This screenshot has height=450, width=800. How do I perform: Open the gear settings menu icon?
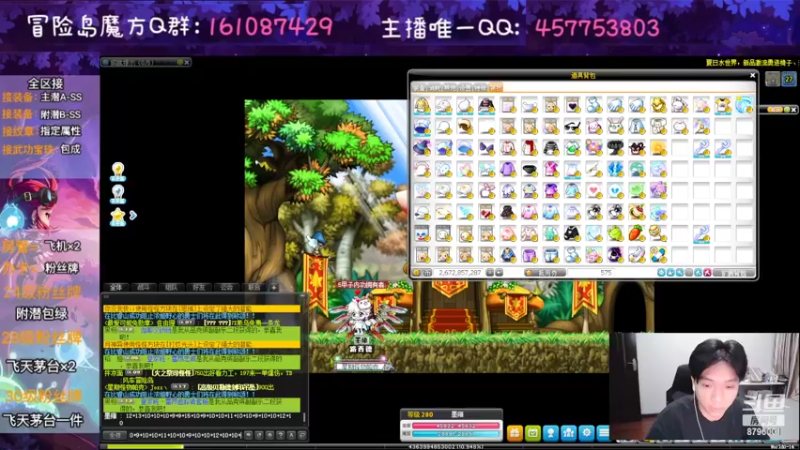point(586,433)
